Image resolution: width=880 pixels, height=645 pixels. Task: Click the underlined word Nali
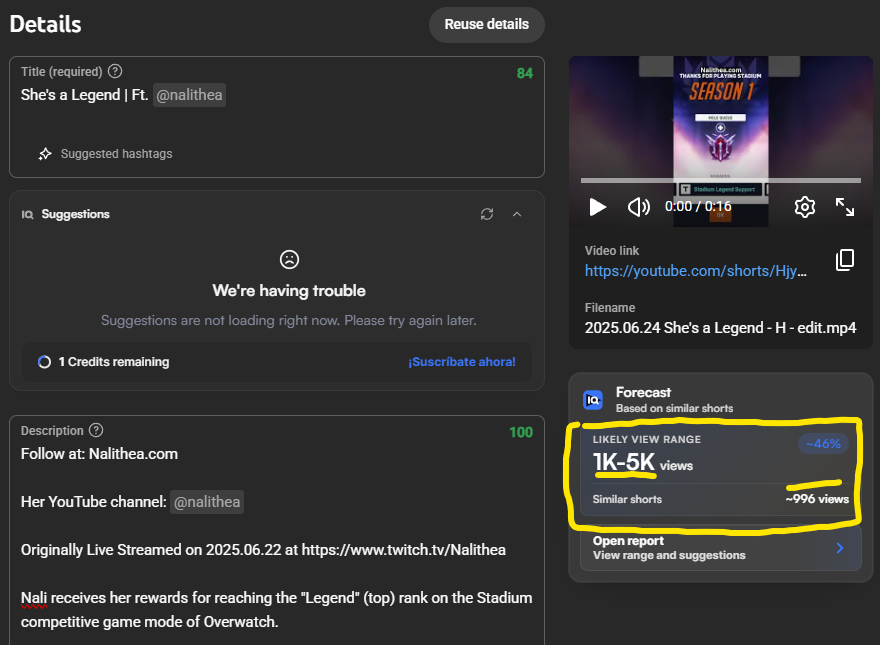point(34,598)
